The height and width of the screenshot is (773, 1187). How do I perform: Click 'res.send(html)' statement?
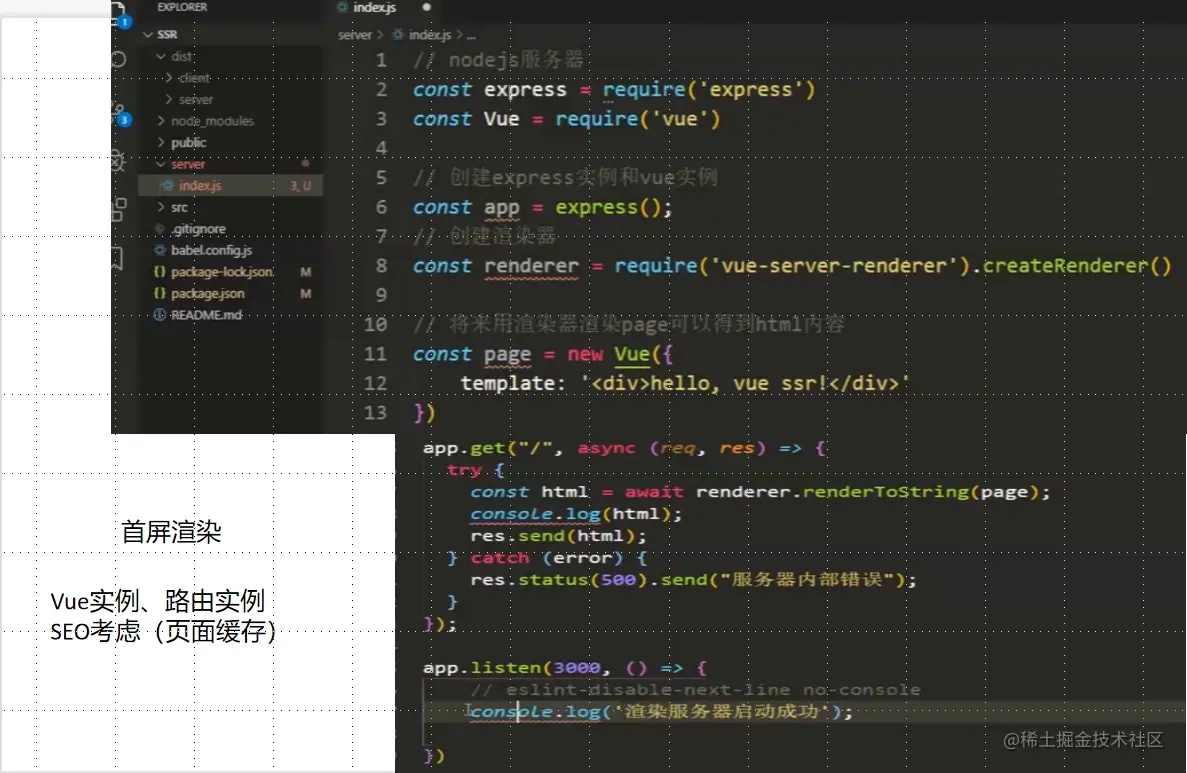(559, 536)
